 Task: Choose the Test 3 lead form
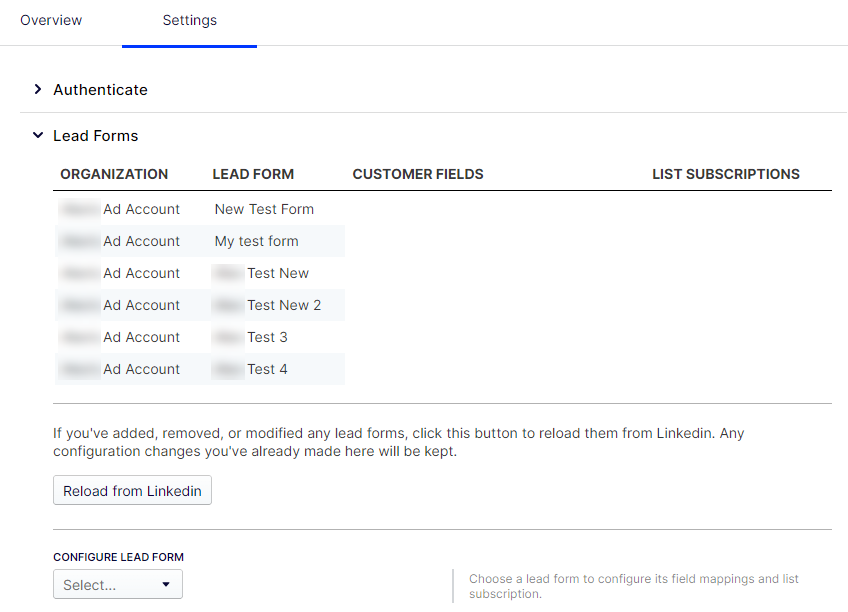pyautogui.click(x=267, y=337)
